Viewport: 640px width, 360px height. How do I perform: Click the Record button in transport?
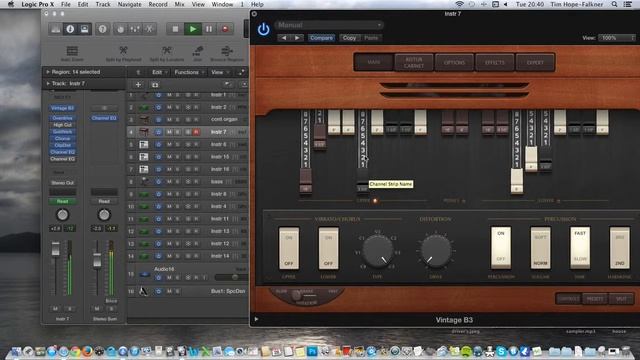tap(225, 29)
